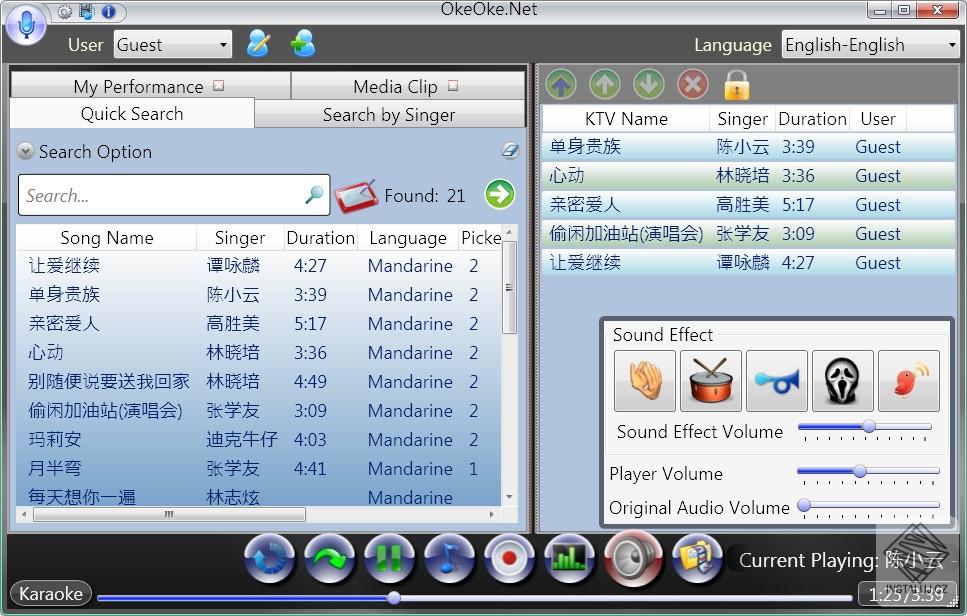Play the horn sound effect
The image size is (967, 616).
[x=777, y=380]
